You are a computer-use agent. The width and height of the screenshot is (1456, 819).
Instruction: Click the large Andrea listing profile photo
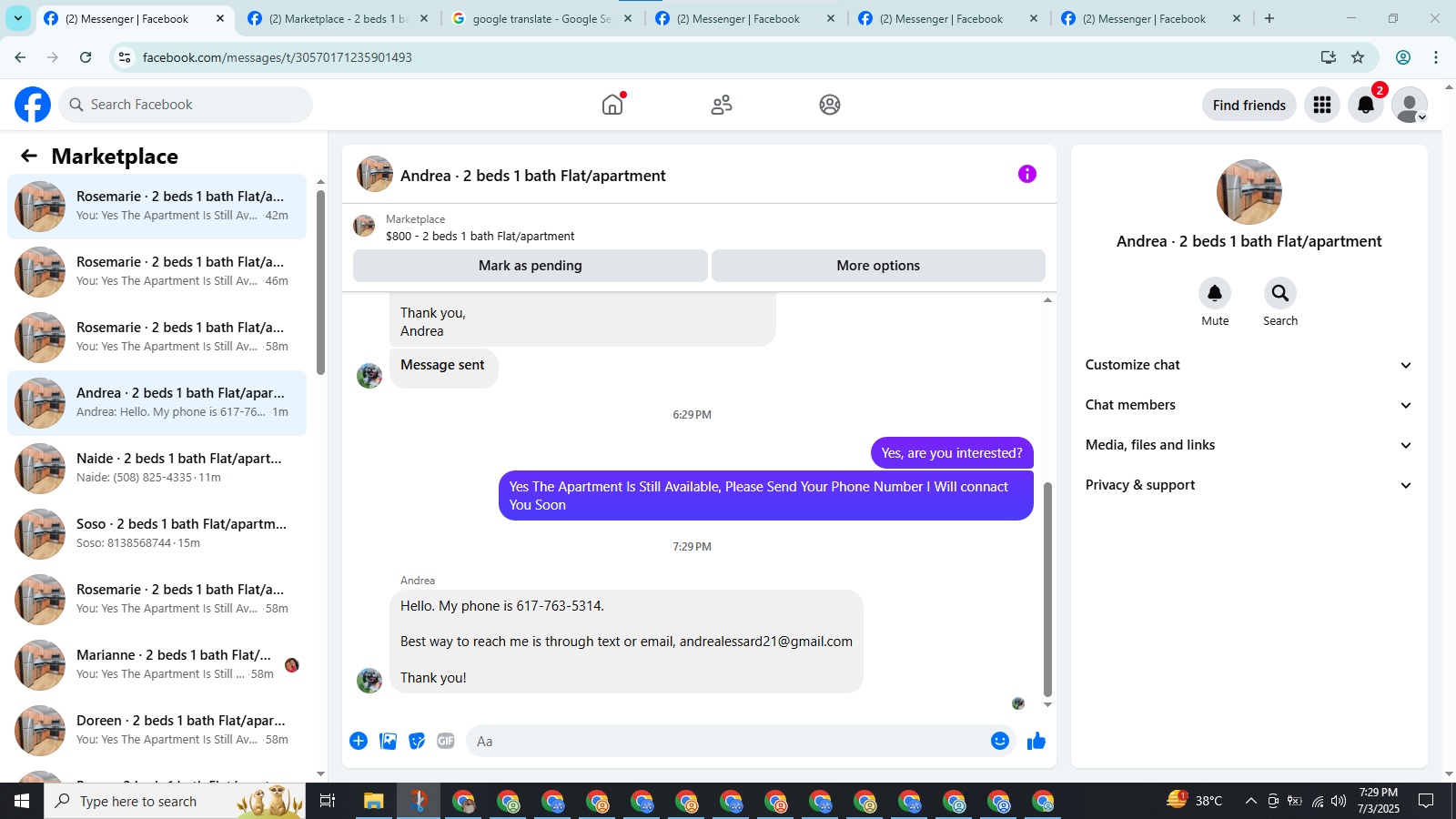point(1249,192)
